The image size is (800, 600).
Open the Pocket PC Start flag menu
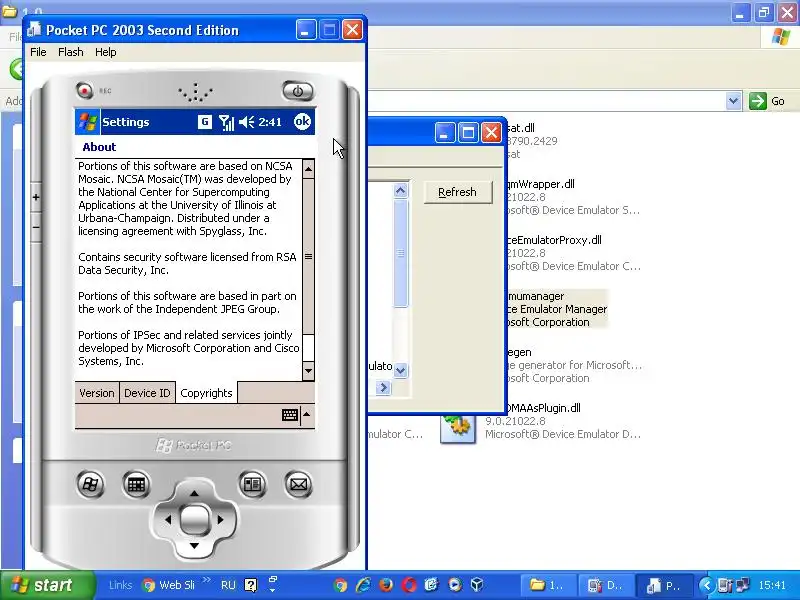88,121
